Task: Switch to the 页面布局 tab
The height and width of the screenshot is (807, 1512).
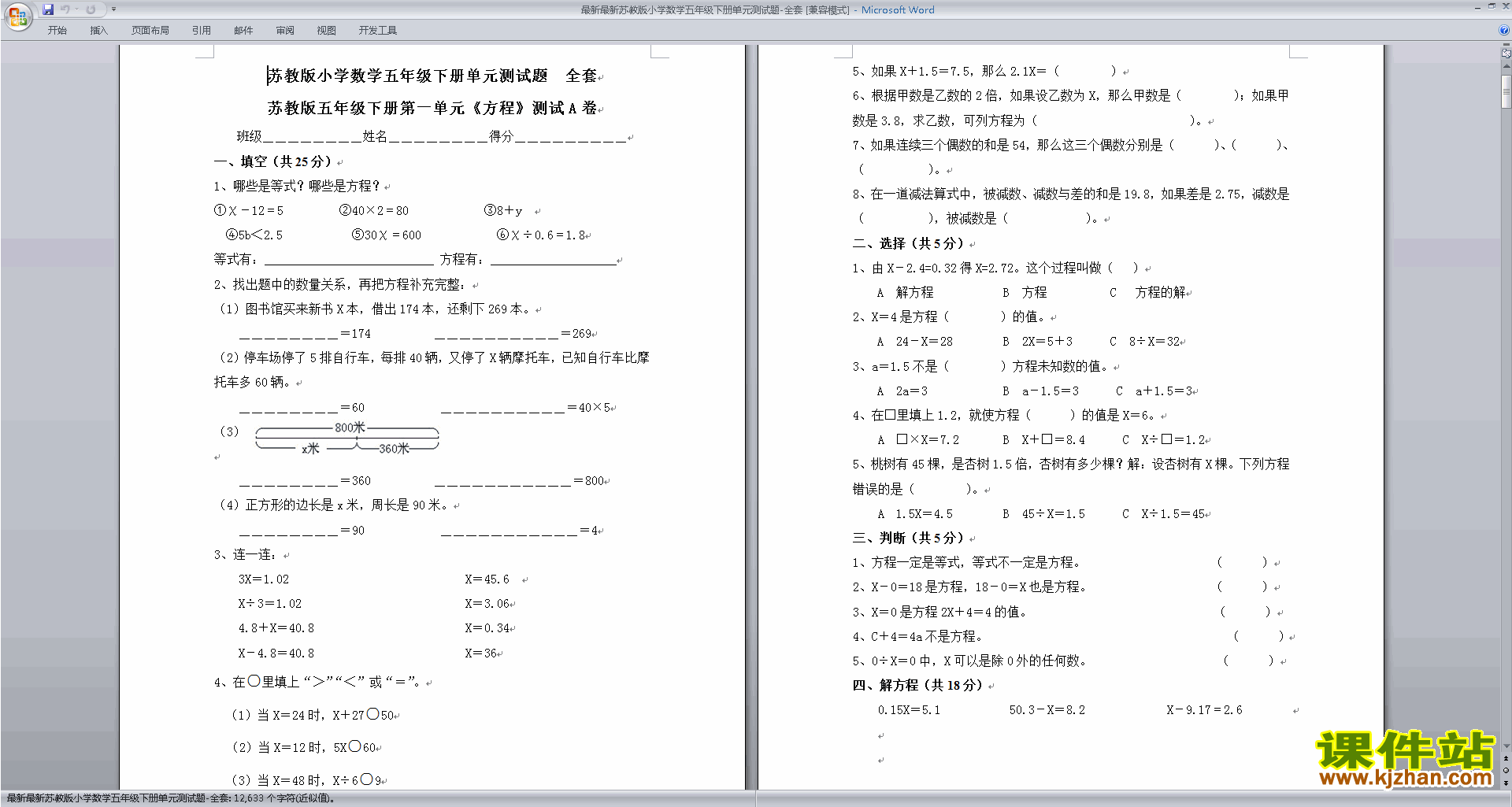Action: (x=150, y=31)
